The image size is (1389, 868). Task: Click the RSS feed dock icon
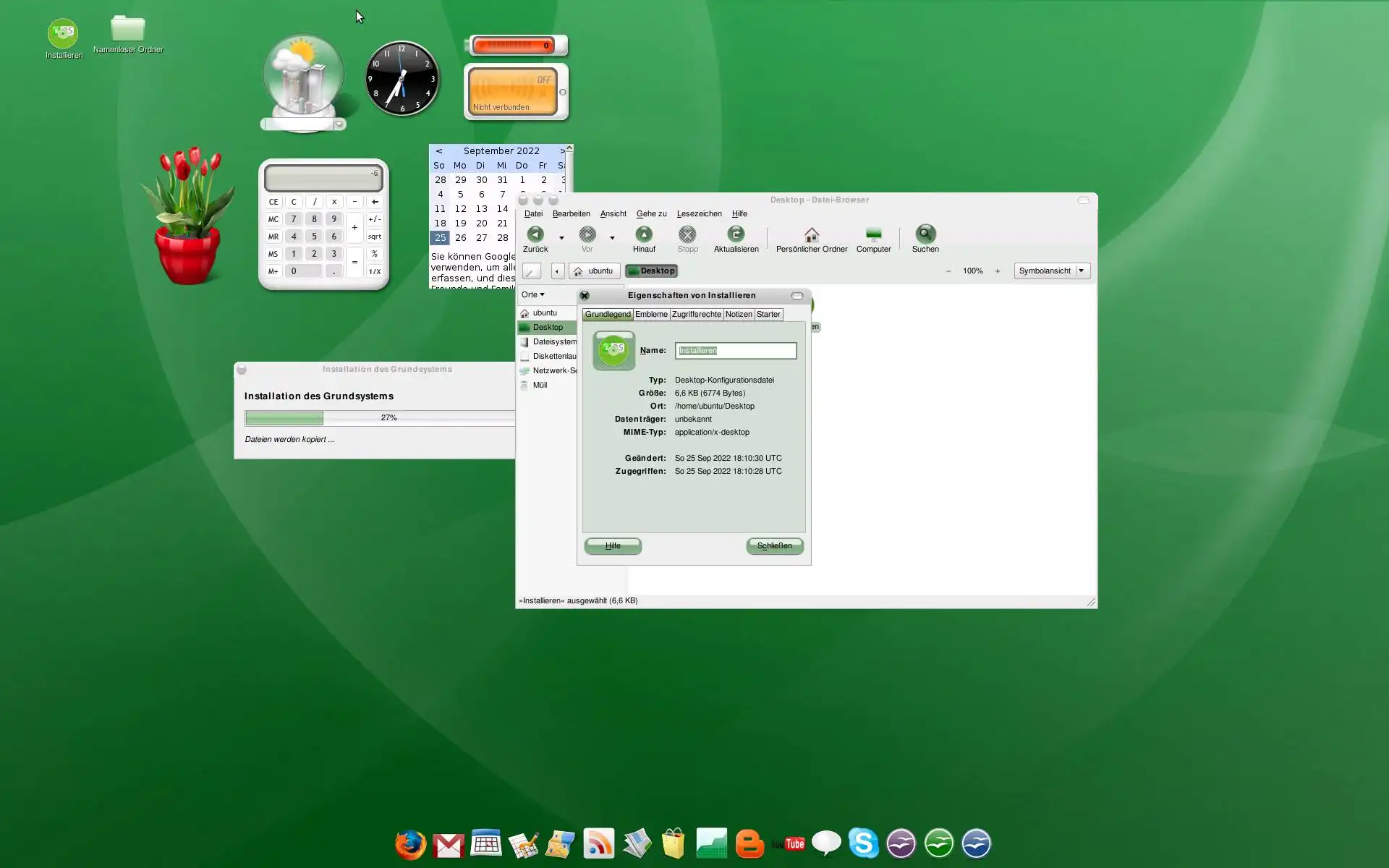coord(598,843)
